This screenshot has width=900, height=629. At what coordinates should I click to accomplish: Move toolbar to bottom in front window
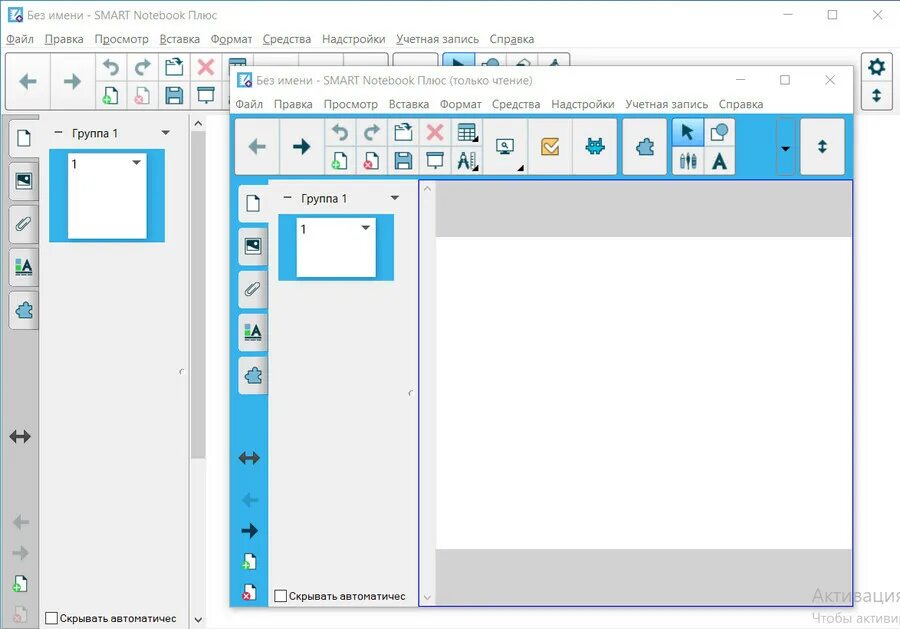[822, 147]
